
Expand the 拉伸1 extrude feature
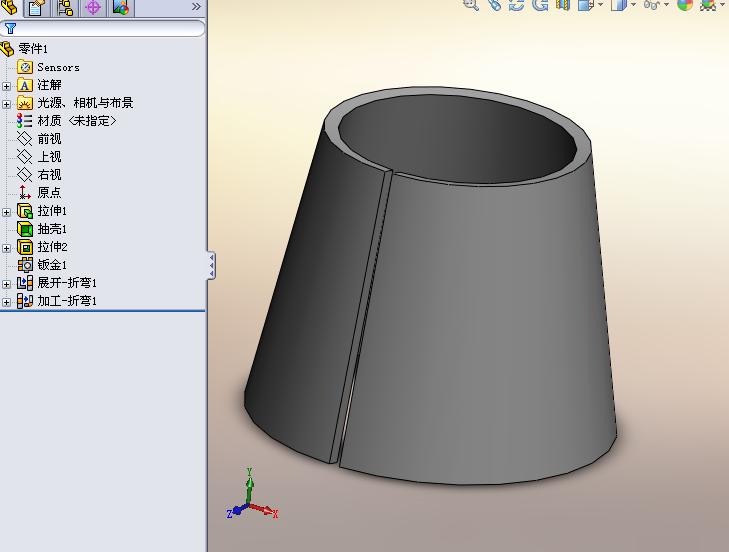pos(7,212)
